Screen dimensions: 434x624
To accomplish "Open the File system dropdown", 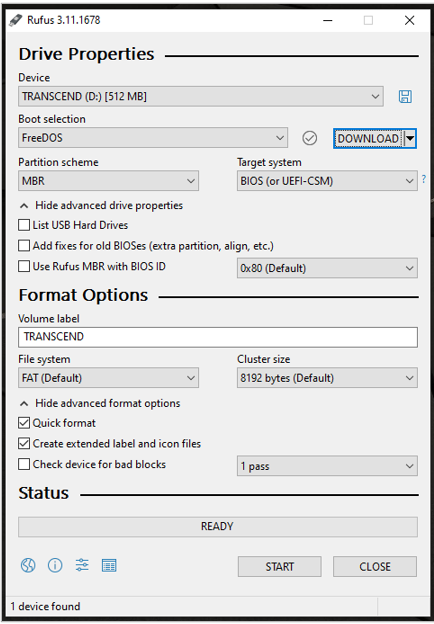I will click(x=108, y=378).
